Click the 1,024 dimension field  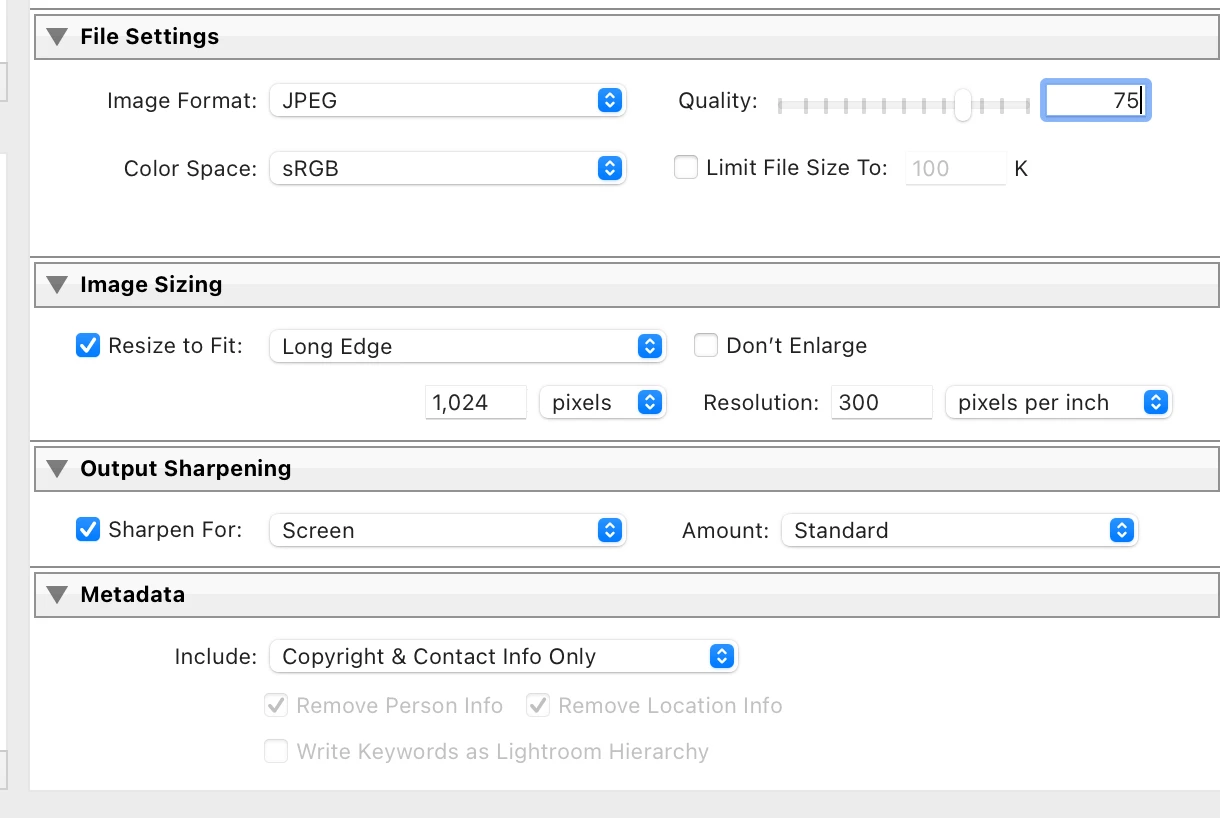pyautogui.click(x=475, y=403)
